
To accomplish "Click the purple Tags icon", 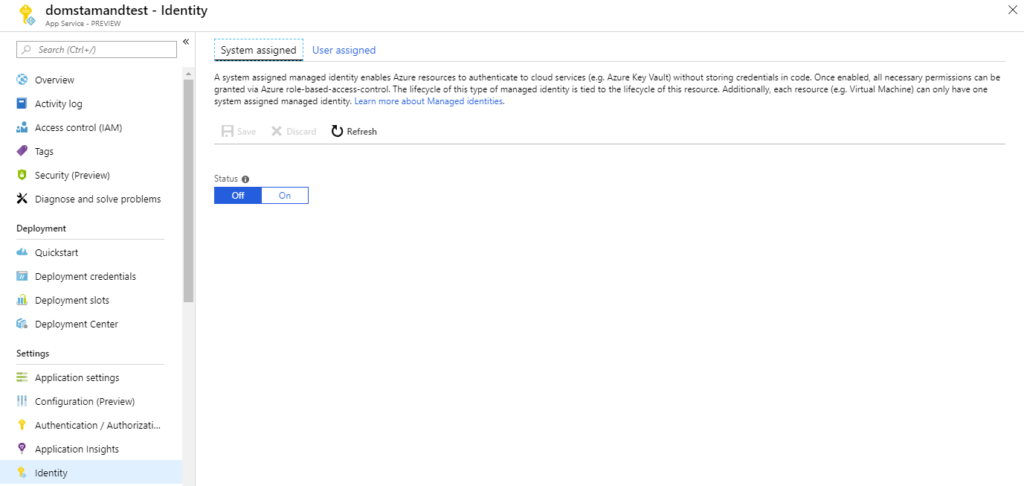I will 22,151.
